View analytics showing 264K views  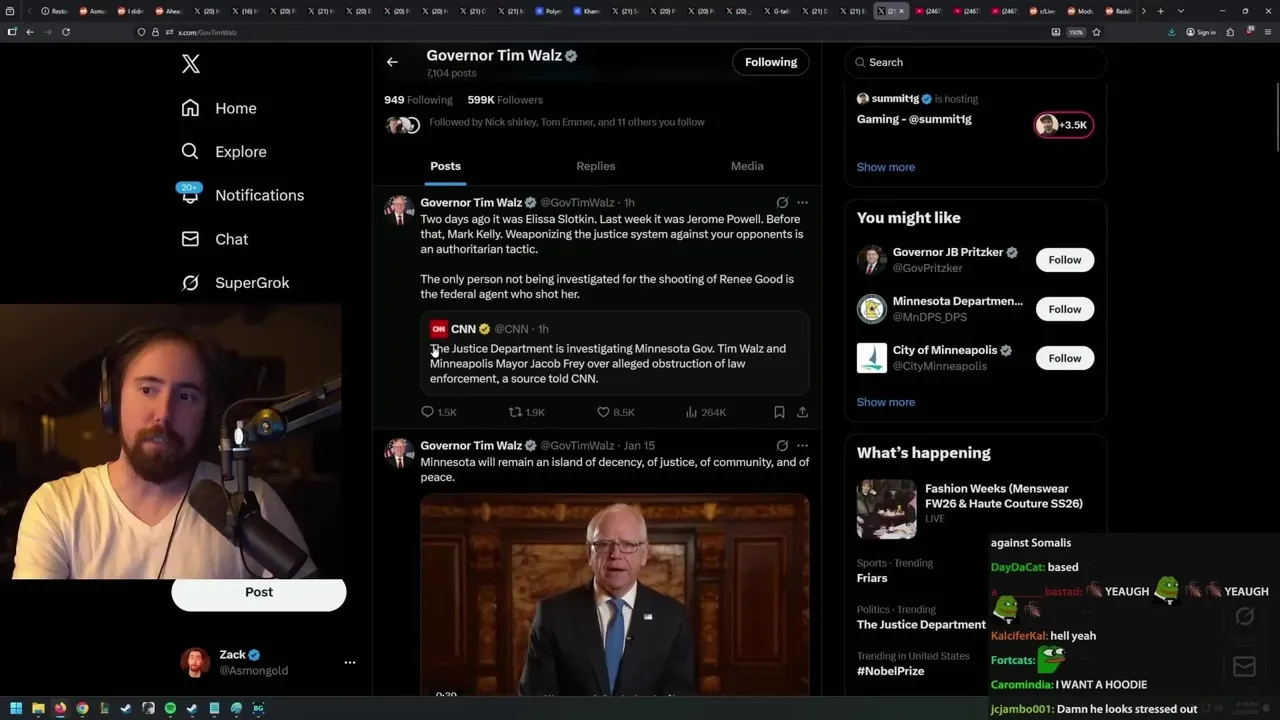pos(706,412)
